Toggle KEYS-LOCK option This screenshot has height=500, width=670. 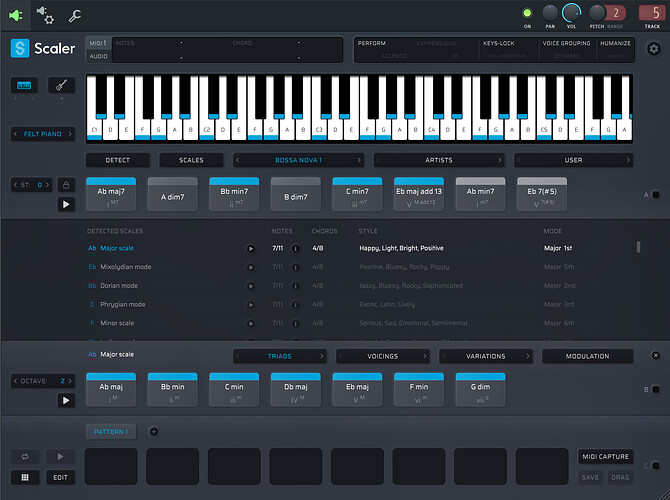pyautogui.click(x=499, y=44)
